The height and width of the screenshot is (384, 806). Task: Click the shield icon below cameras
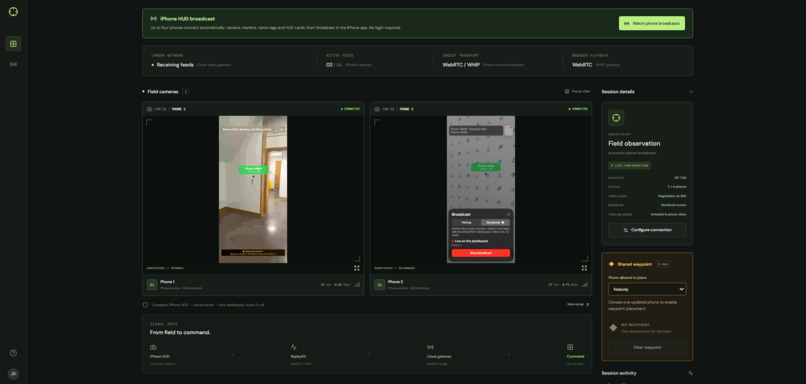(145, 305)
